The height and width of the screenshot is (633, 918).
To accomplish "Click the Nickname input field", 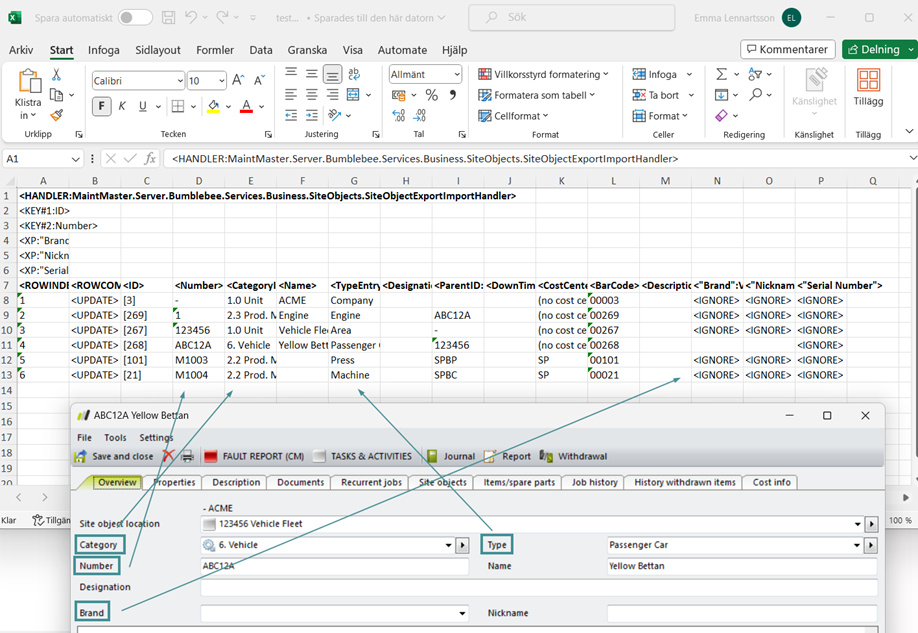I will tap(741, 613).
